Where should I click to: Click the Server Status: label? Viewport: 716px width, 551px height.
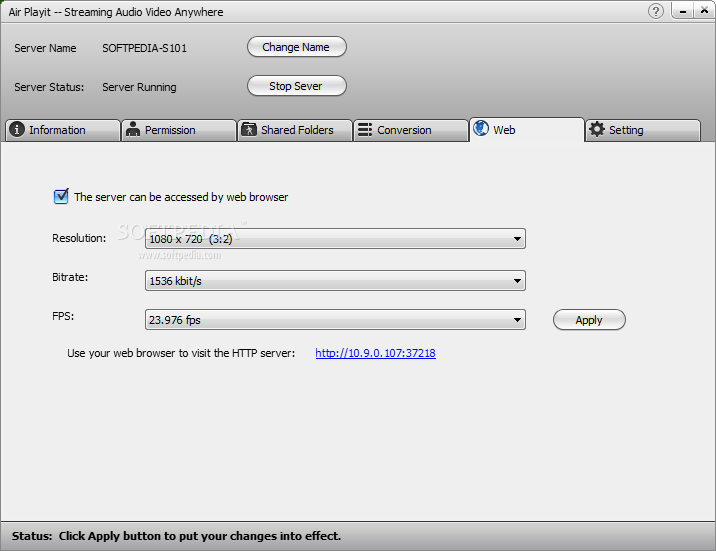(x=49, y=87)
